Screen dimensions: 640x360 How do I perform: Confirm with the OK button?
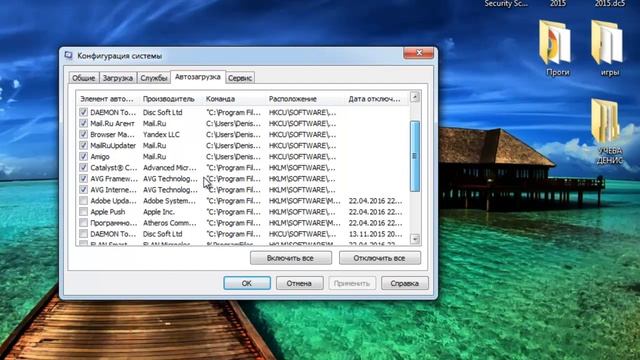(x=247, y=283)
